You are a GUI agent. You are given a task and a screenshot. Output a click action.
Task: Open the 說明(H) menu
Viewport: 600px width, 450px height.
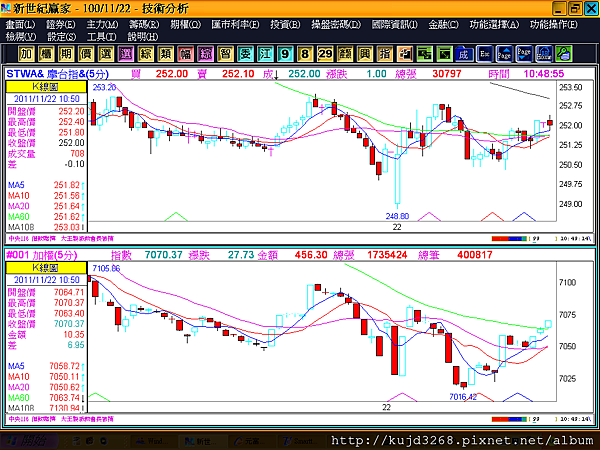pos(143,37)
